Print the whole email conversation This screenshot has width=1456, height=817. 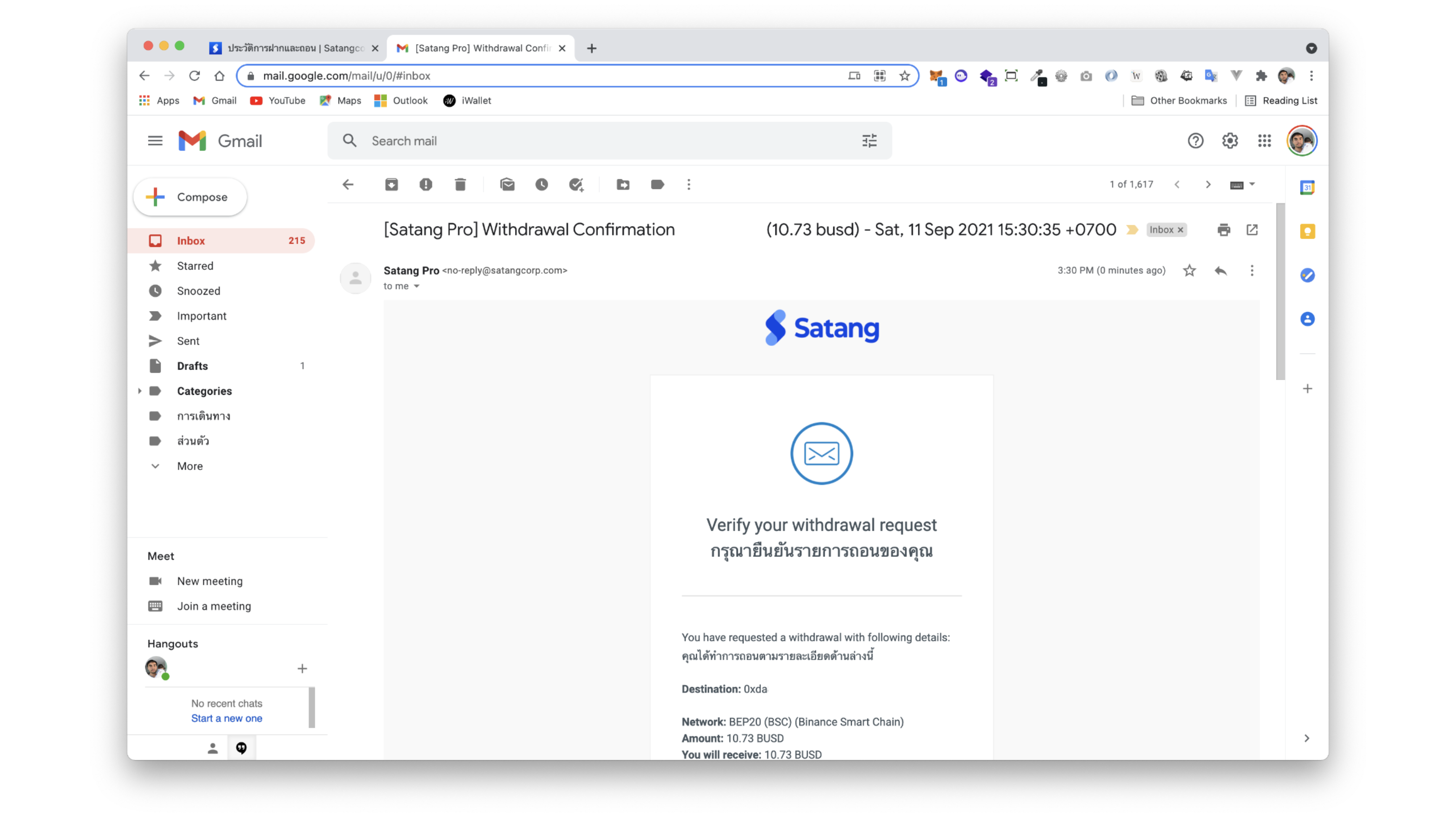[x=1224, y=229]
